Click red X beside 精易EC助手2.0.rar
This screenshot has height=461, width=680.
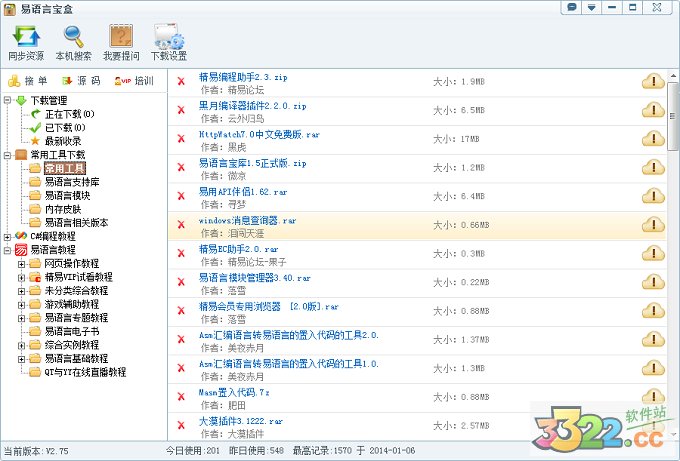click(x=181, y=253)
